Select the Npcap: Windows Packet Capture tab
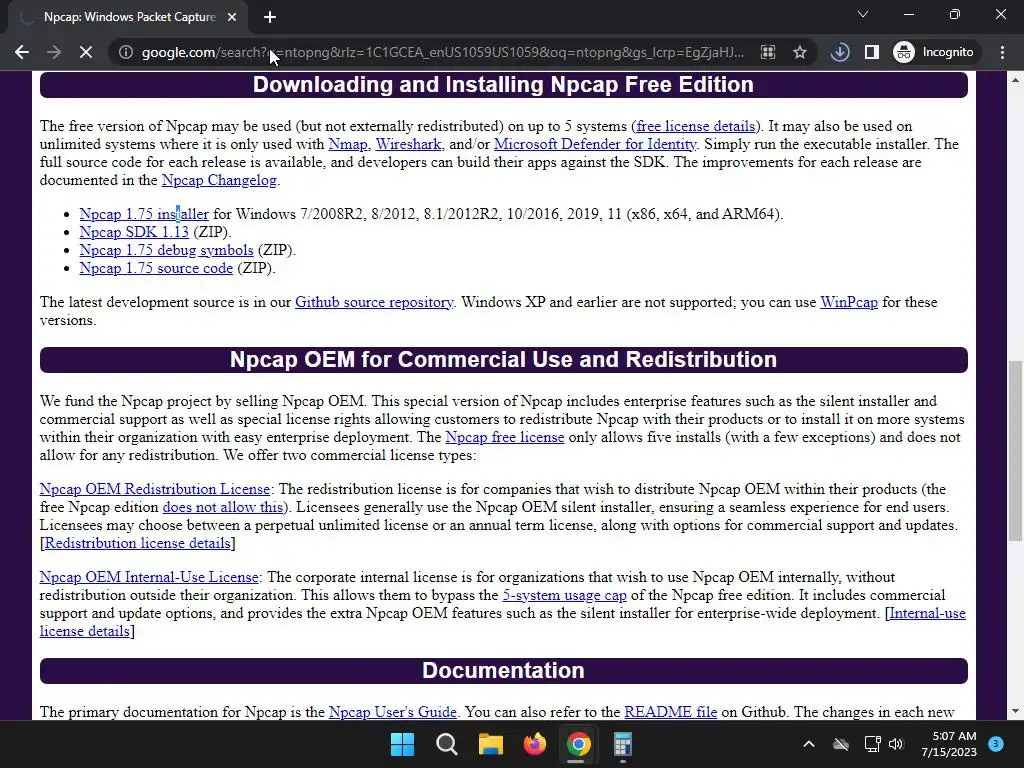The width and height of the screenshot is (1024, 768). (129, 17)
